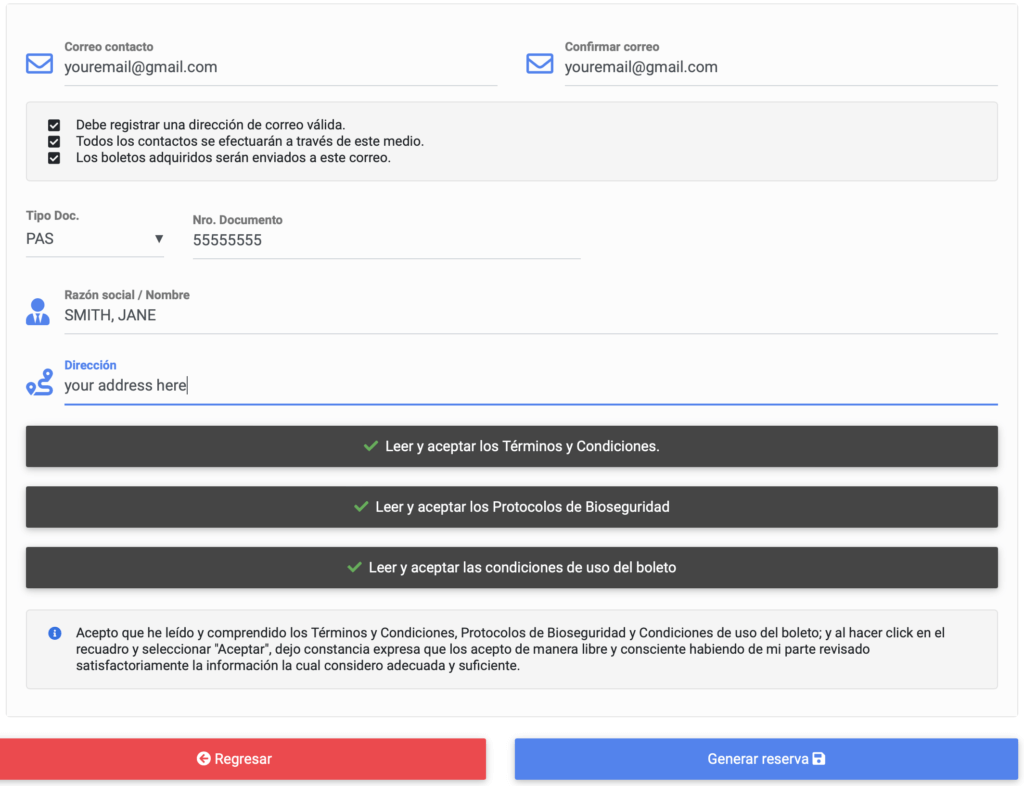The image size is (1024, 786).
Task: Click the save disk icon in Generar reserva
Action: click(x=819, y=759)
